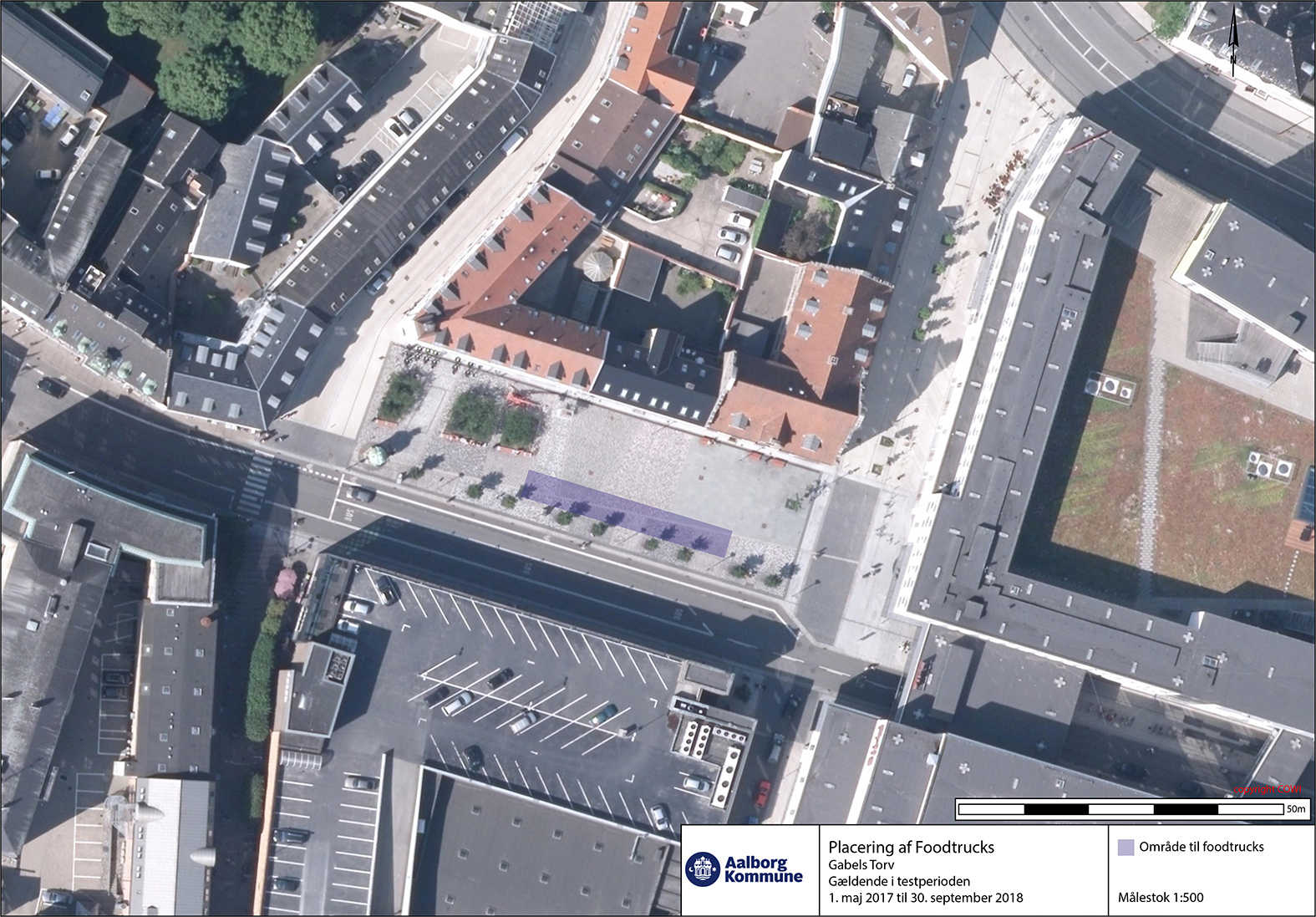Click the 50m scale bar
This screenshot has height=917, width=1316.
click(1121, 809)
